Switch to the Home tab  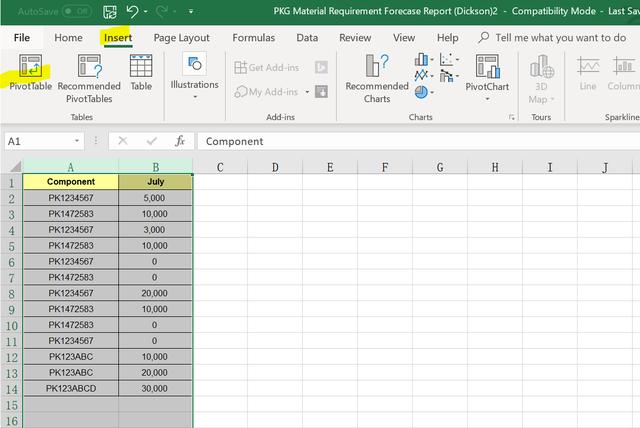(x=68, y=38)
